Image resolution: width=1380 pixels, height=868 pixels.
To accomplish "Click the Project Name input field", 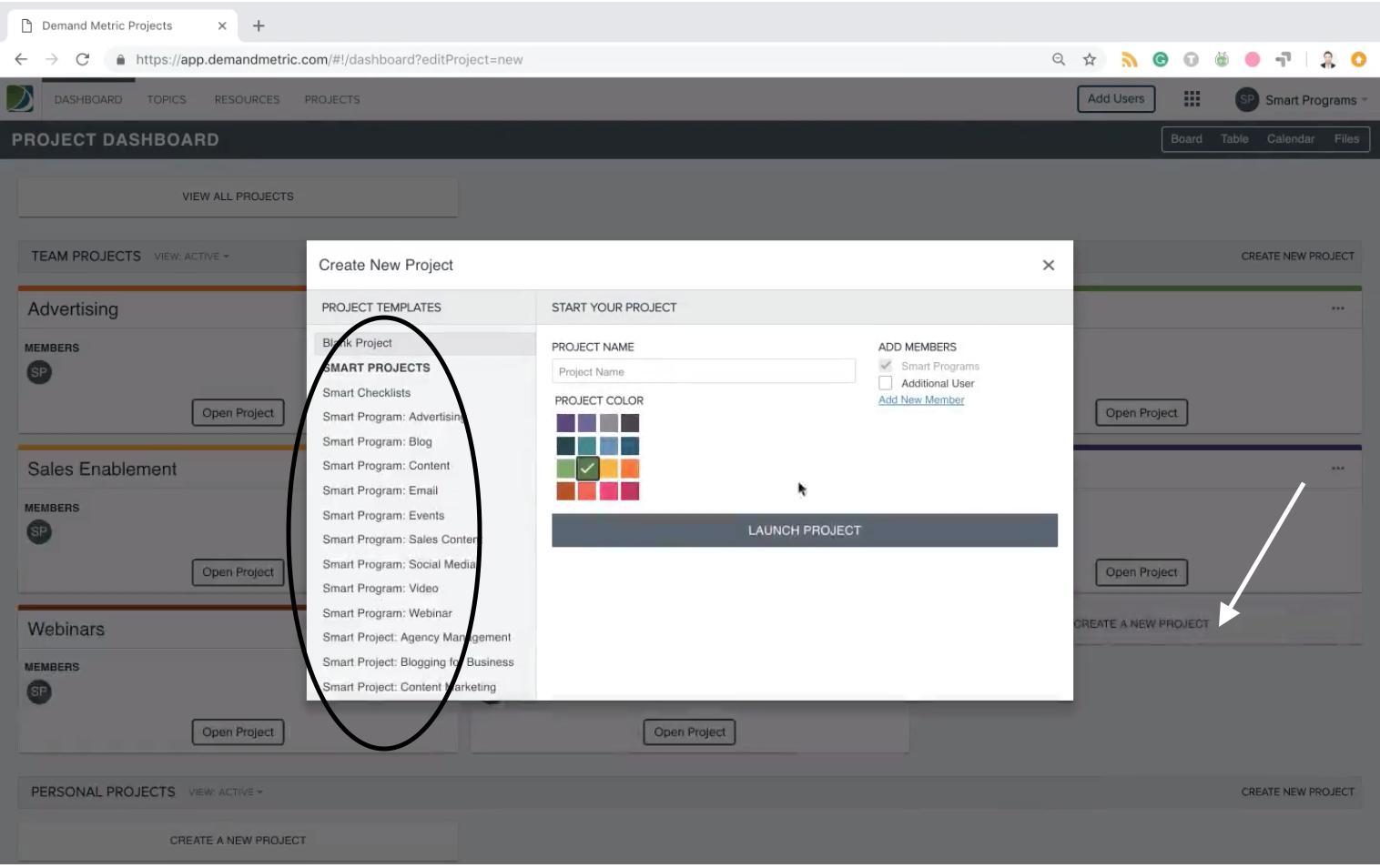I will [x=704, y=371].
